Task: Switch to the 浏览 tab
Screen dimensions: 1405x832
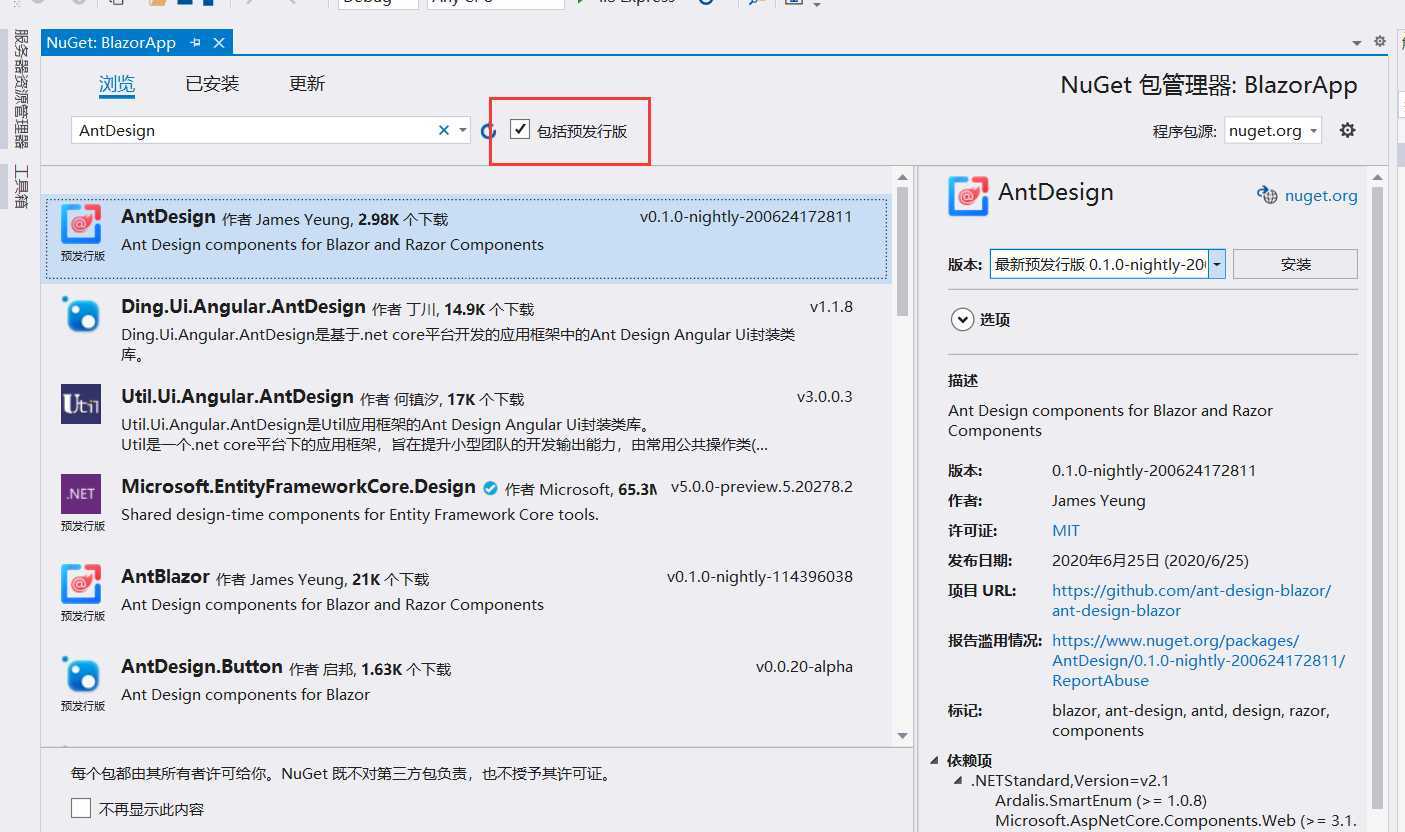Action: point(117,84)
